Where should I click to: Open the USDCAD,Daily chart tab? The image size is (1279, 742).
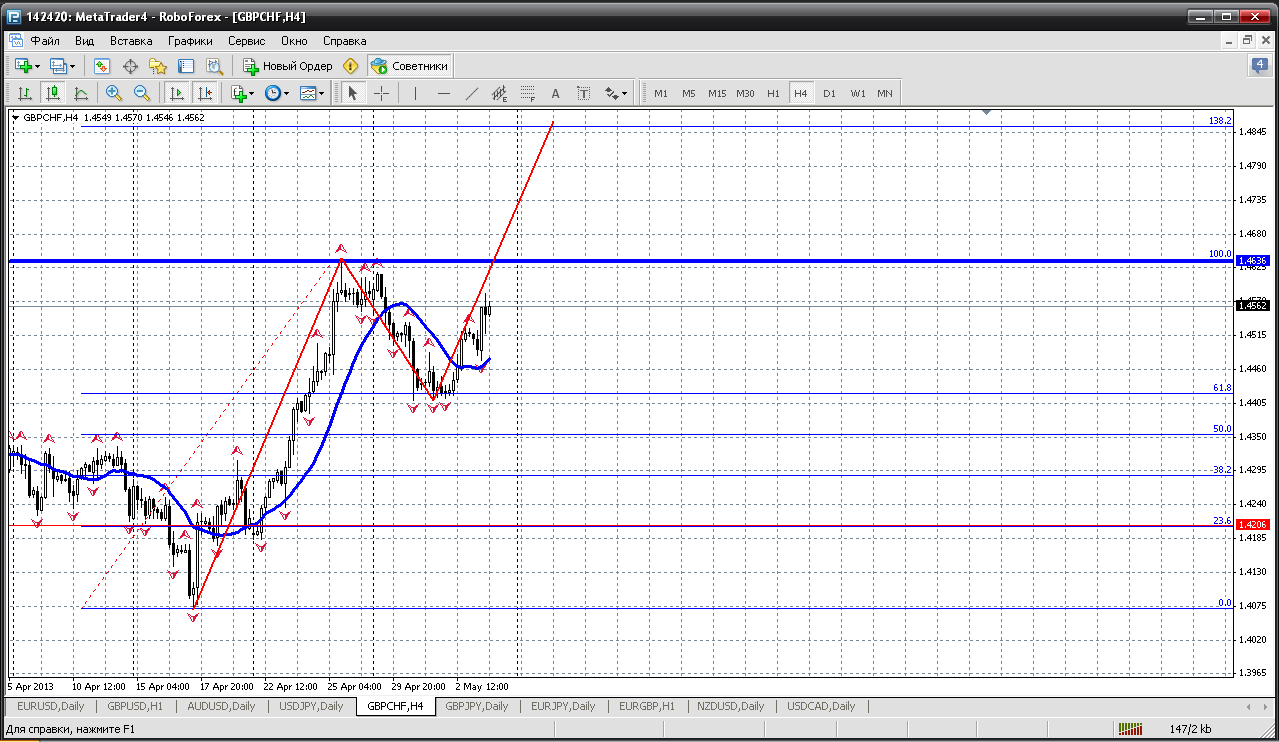[823, 706]
